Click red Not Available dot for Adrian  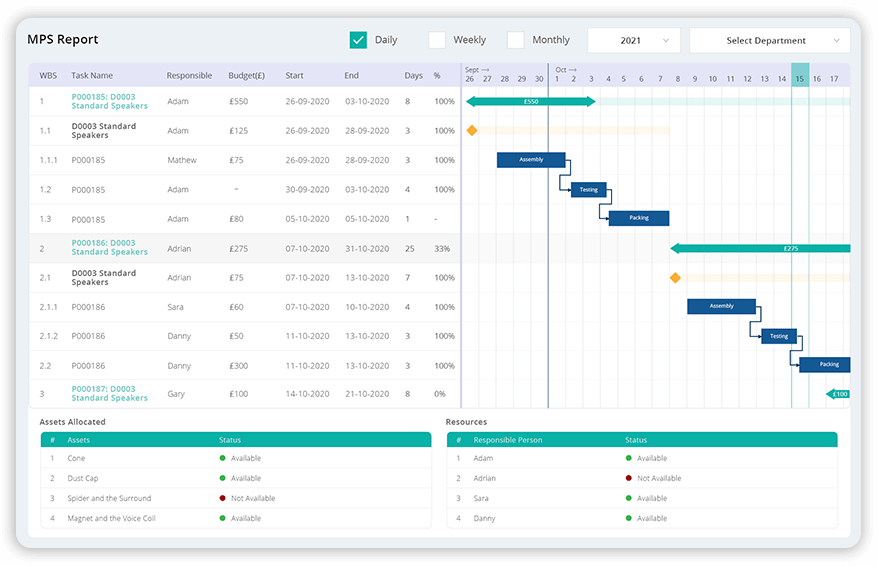pyautogui.click(x=629, y=478)
